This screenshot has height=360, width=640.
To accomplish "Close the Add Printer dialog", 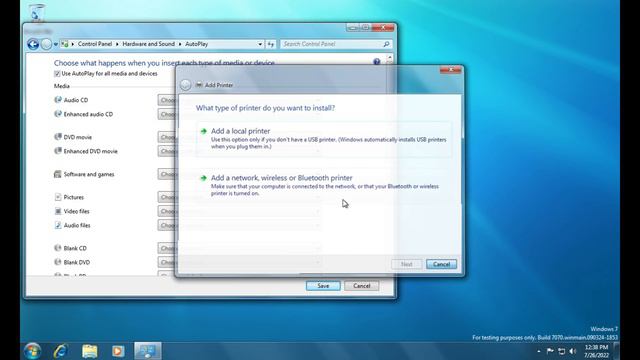I will click(x=451, y=70).
